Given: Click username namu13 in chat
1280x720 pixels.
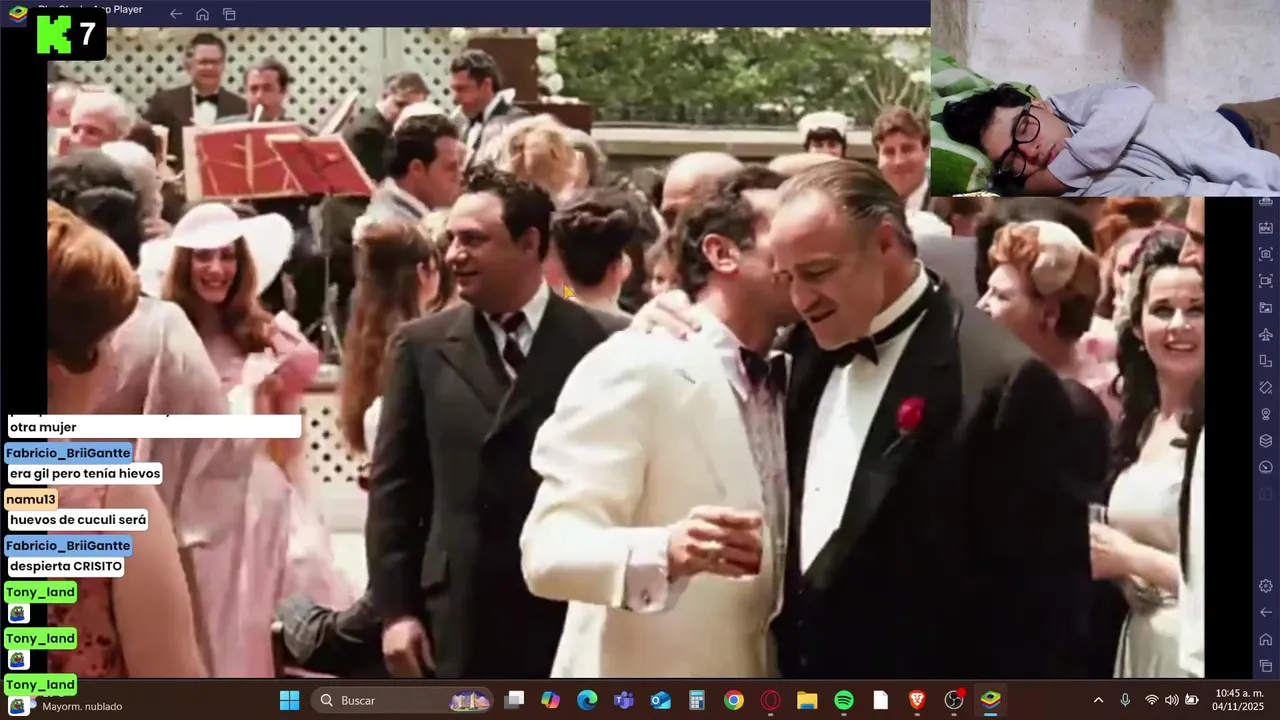Looking at the screenshot, I should pyautogui.click(x=31, y=499).
